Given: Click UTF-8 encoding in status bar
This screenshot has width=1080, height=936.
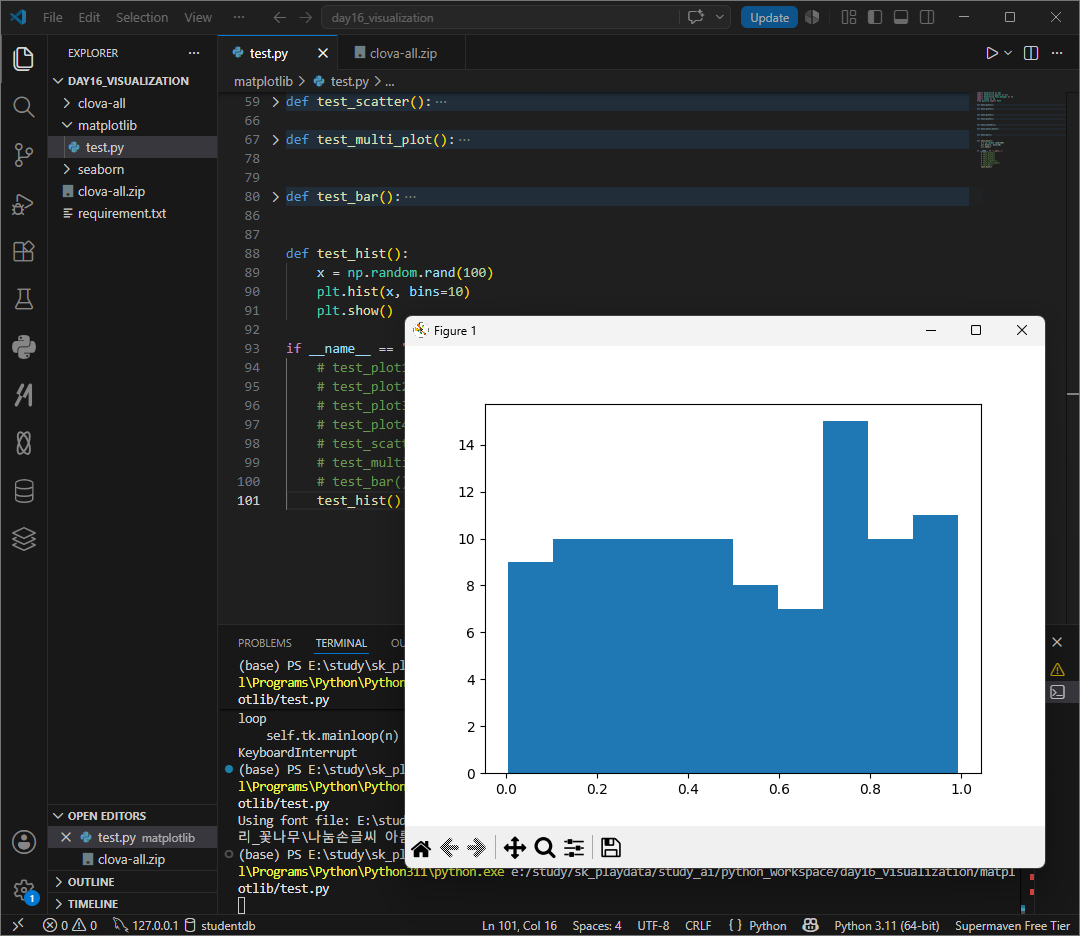Looking at the screenshot, I should (x=652, y=925).
